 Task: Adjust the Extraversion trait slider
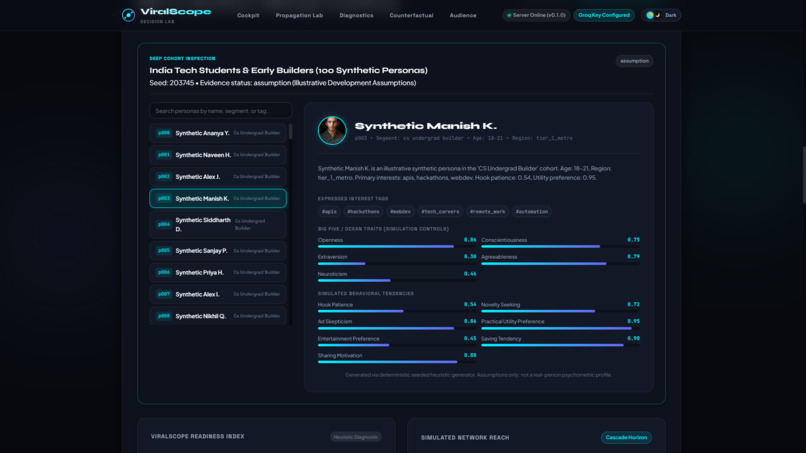pyautogui.click(x=397, y=264)
